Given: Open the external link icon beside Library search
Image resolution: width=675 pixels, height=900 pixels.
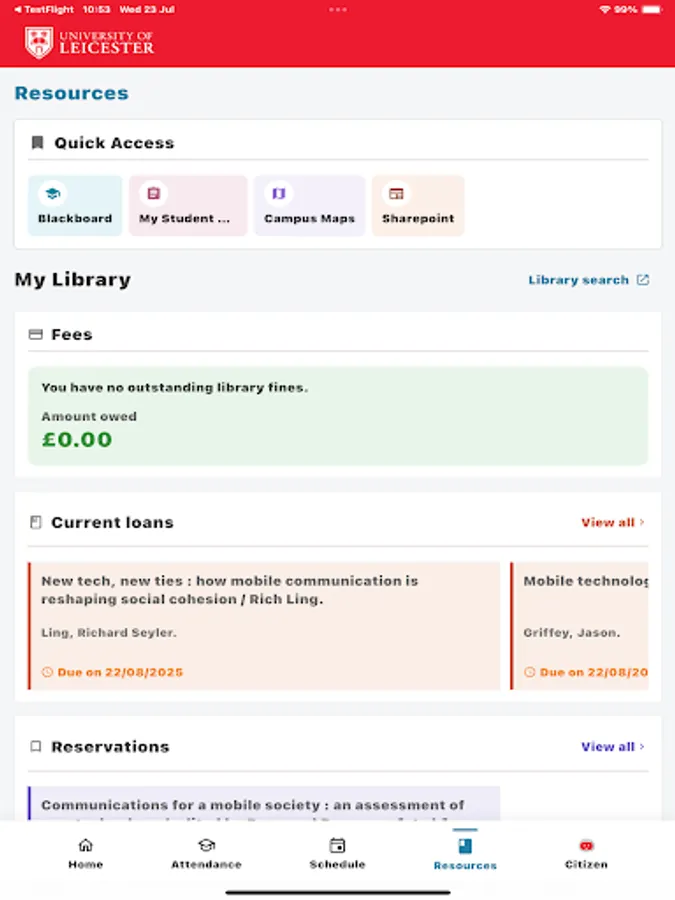Looking at the screenshot, I should [644, 280].
